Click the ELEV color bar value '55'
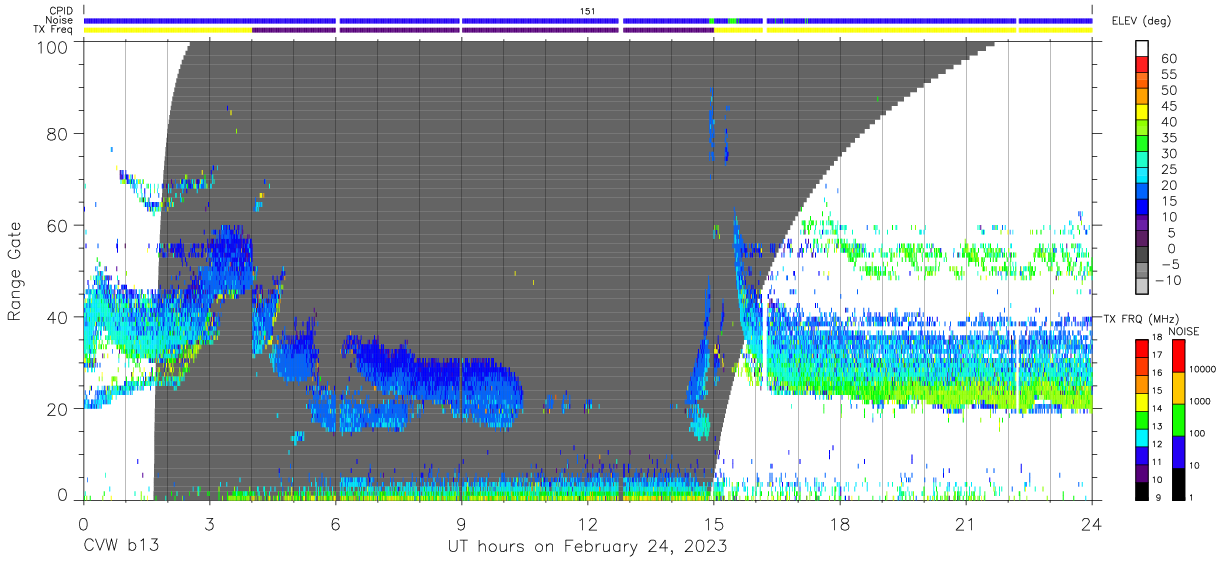 point(1169,75)
